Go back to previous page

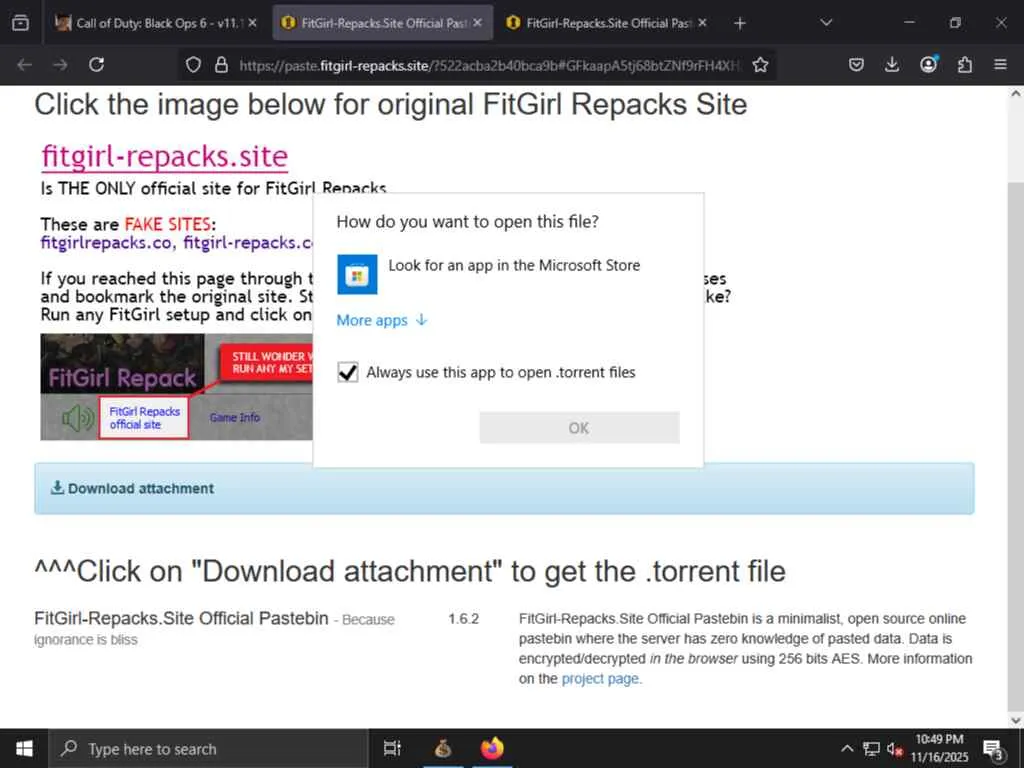[24, 65]
